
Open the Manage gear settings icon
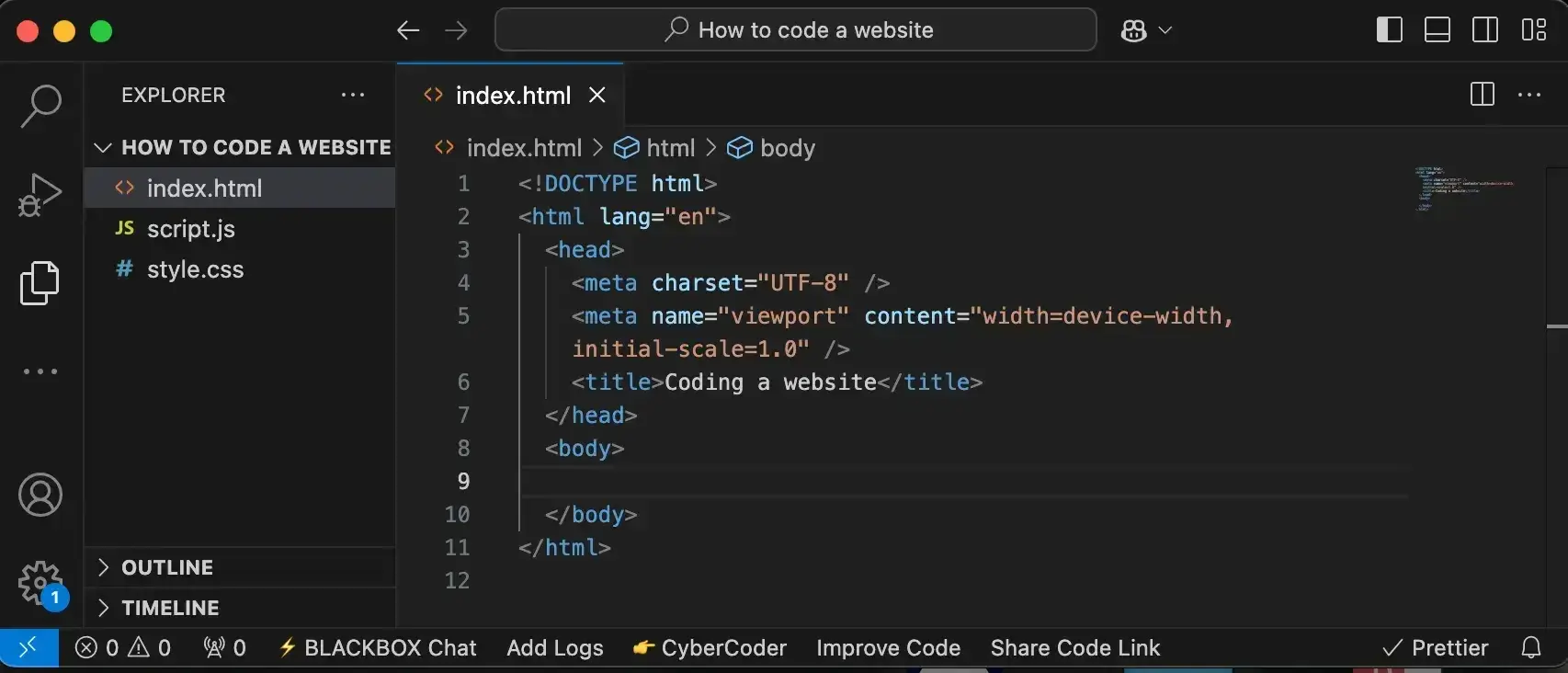40,582
